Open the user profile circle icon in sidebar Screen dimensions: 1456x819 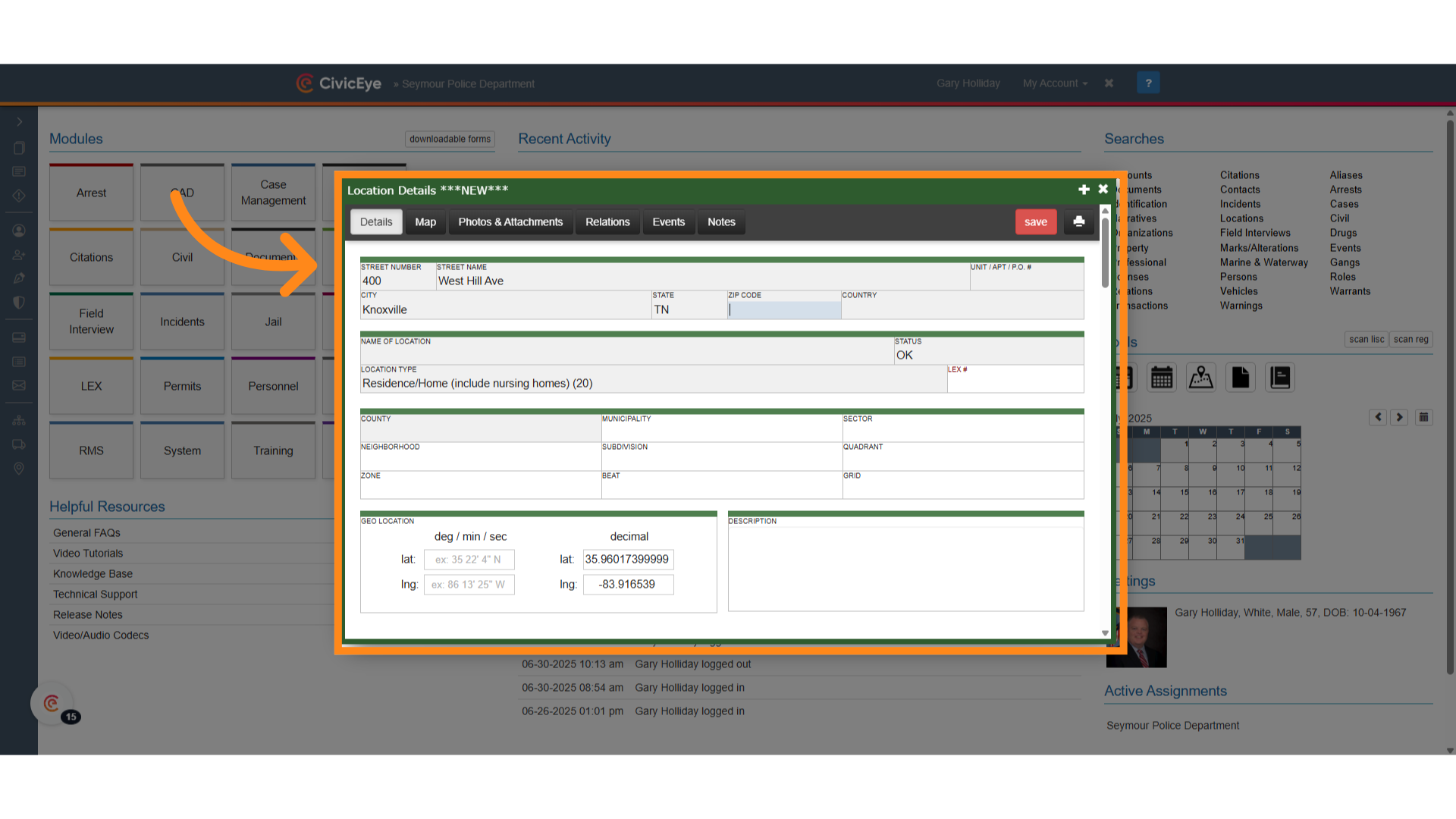tap(19, 230)
